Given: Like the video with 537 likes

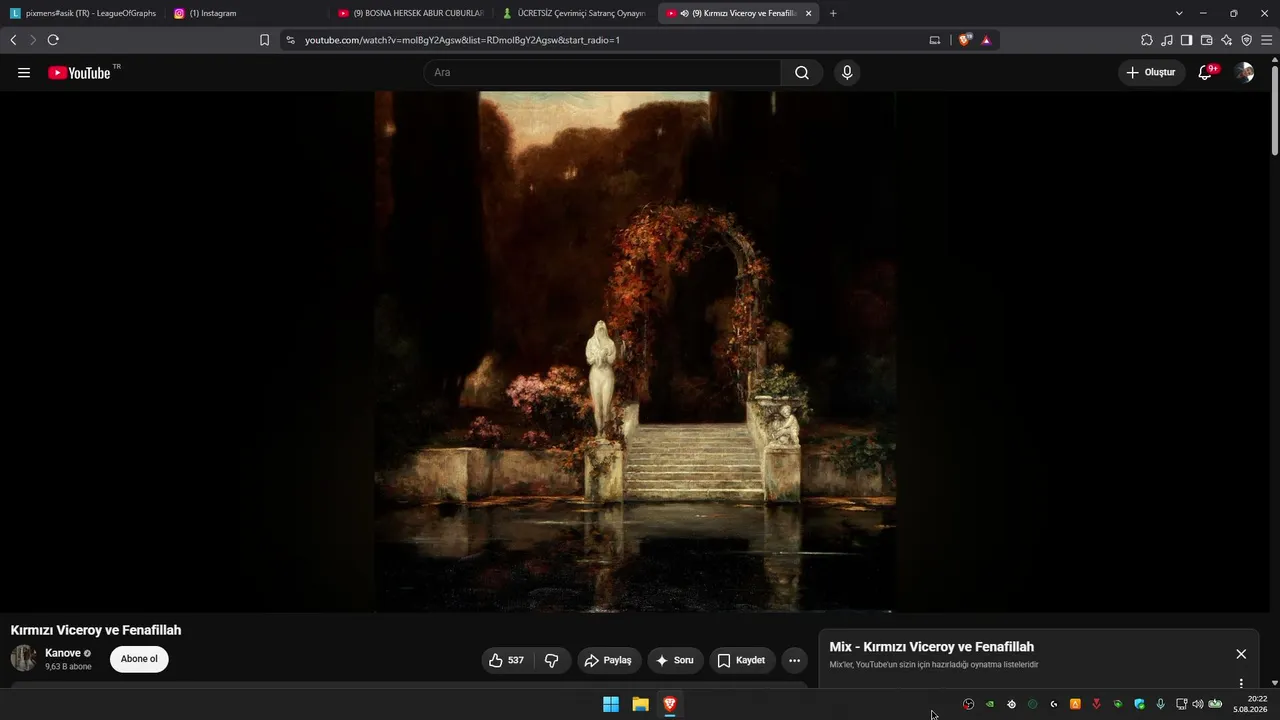Looking at the screenshot, I should pyautogui.click(x=507, y=660).
